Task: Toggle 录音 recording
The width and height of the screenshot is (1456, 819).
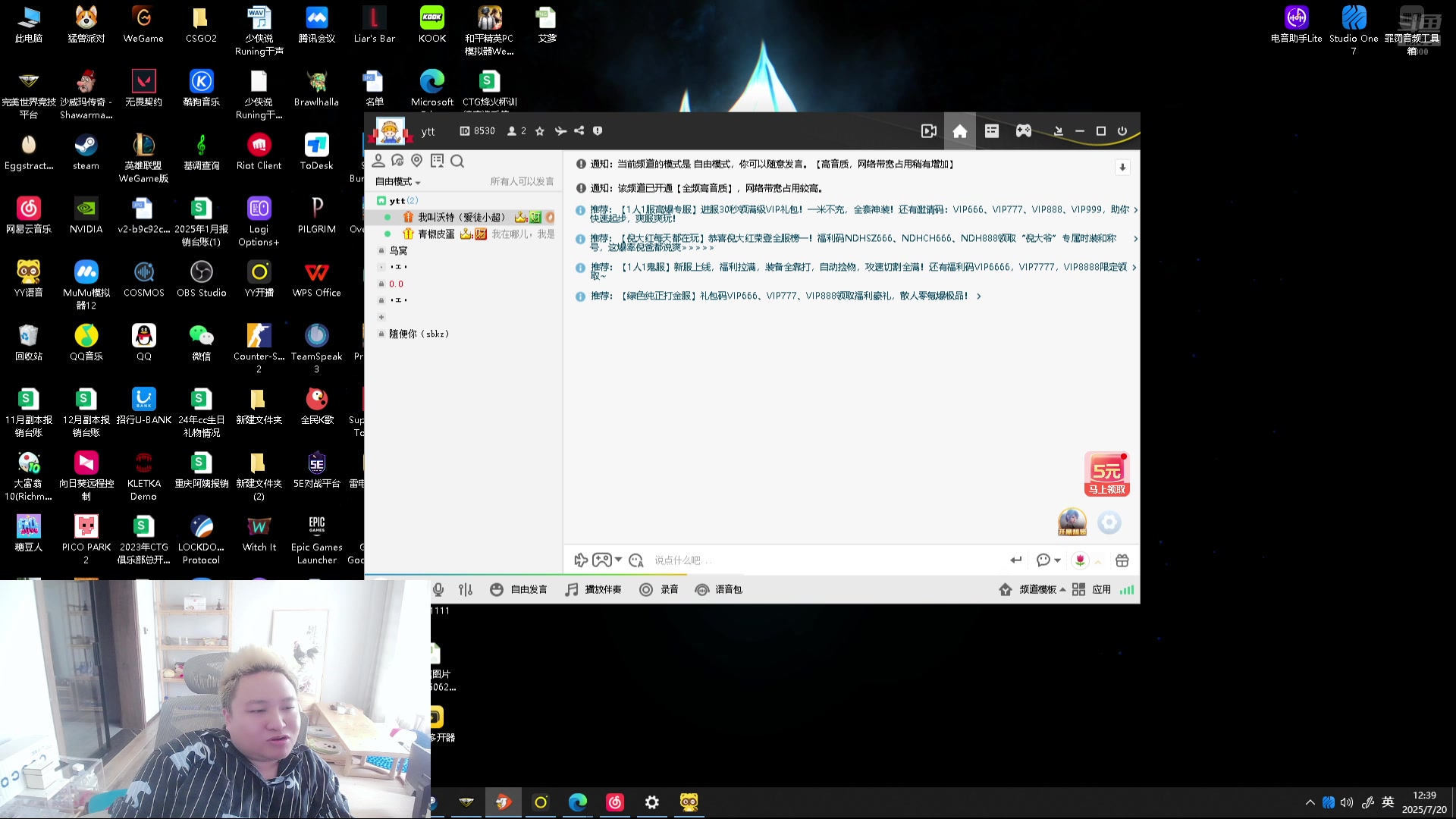Action: [658, 590]
